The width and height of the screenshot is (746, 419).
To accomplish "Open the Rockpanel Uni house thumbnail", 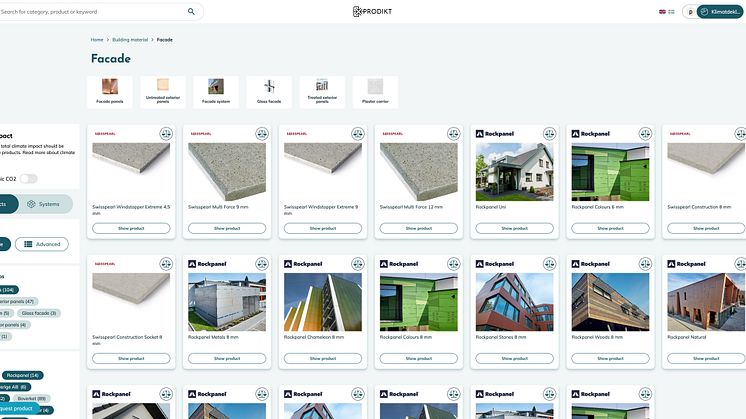I will (515, 172).
